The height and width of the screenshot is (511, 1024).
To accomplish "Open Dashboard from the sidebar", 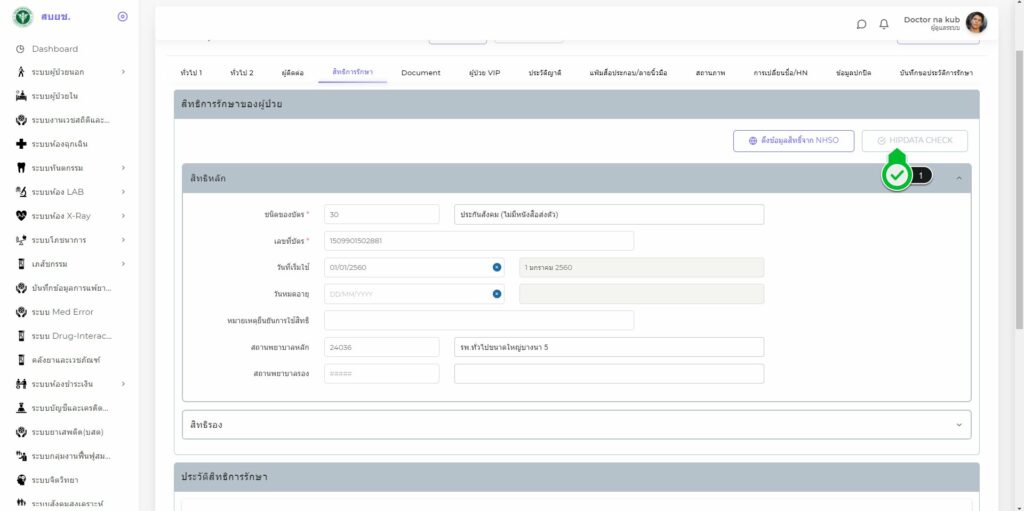I will (x=54, y=49).
